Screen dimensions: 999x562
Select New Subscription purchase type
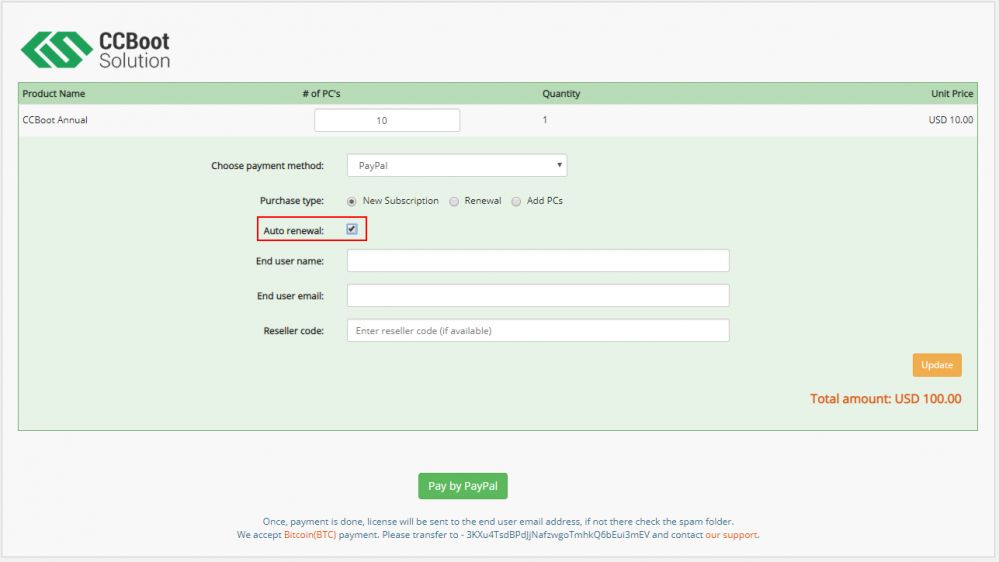[352, 201]
